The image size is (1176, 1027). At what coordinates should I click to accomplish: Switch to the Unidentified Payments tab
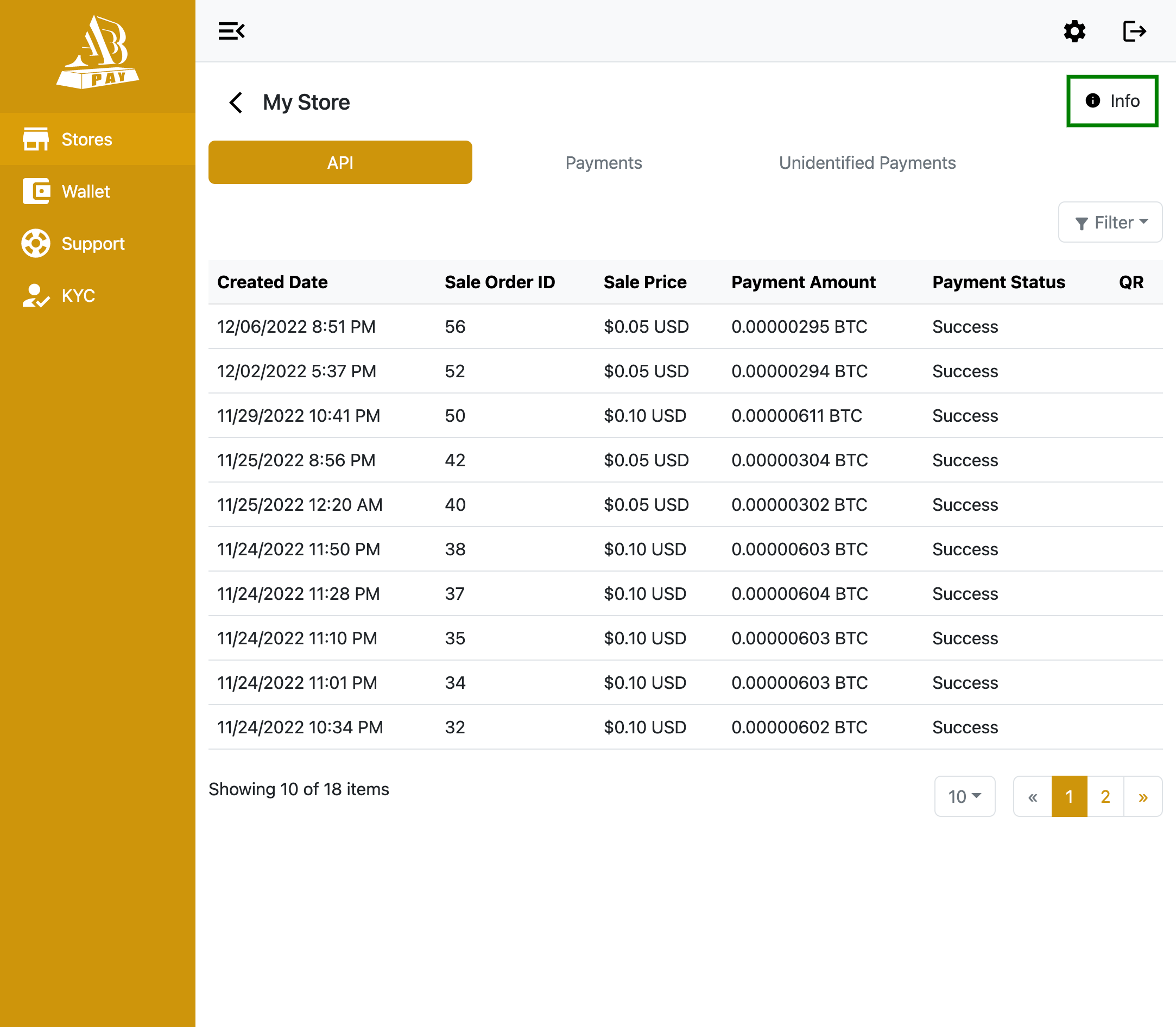(x=867, y=163)
